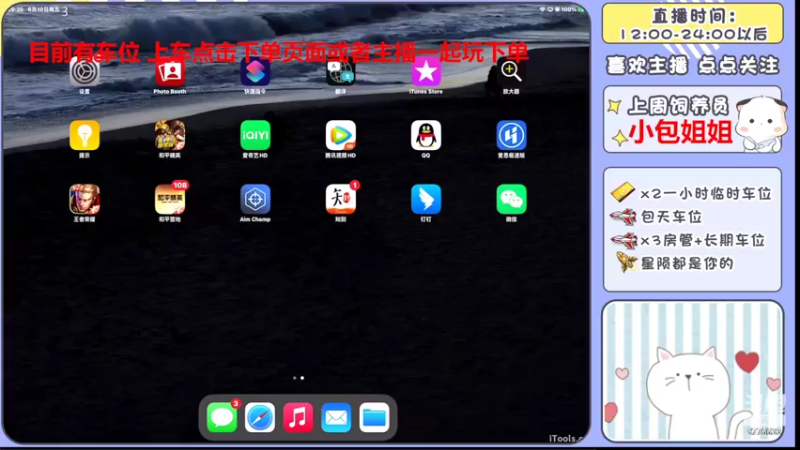Open the Translate app
The height and width of the screenshot is (450, 800).
tap(340, 71)
